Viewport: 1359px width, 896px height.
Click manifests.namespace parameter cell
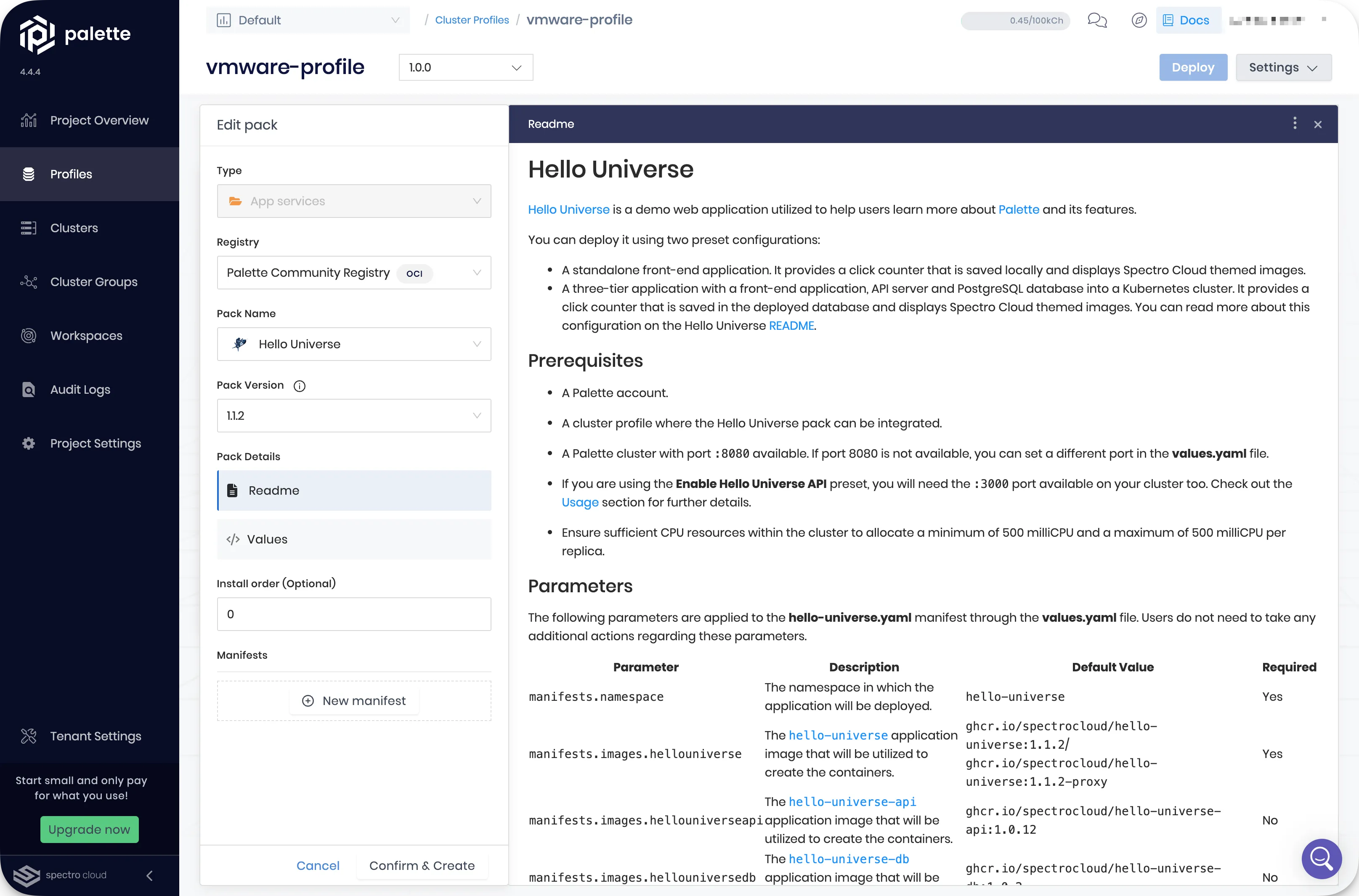tap(596, 697)
